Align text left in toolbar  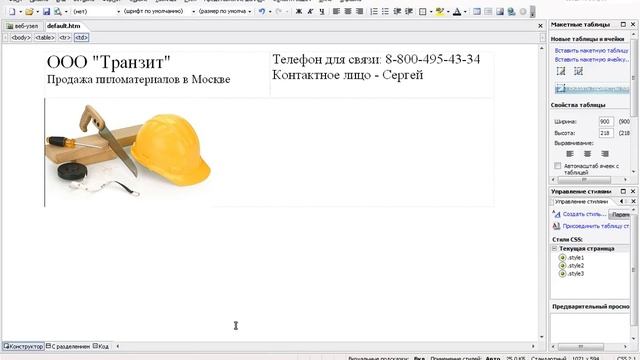(336, 12)
